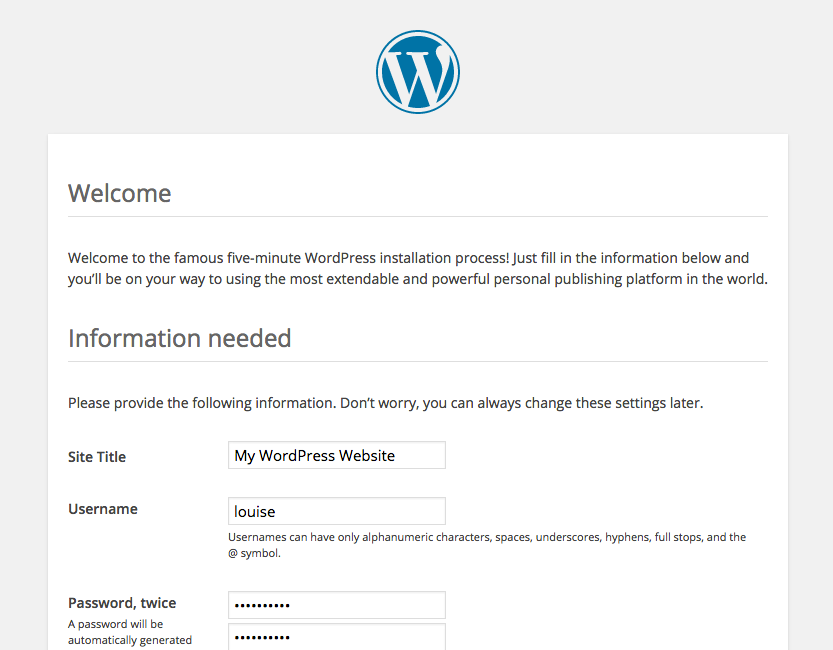The image size is (833, 650).
Task: Select the Site Title input field
Action: click(x=336, y=455)
